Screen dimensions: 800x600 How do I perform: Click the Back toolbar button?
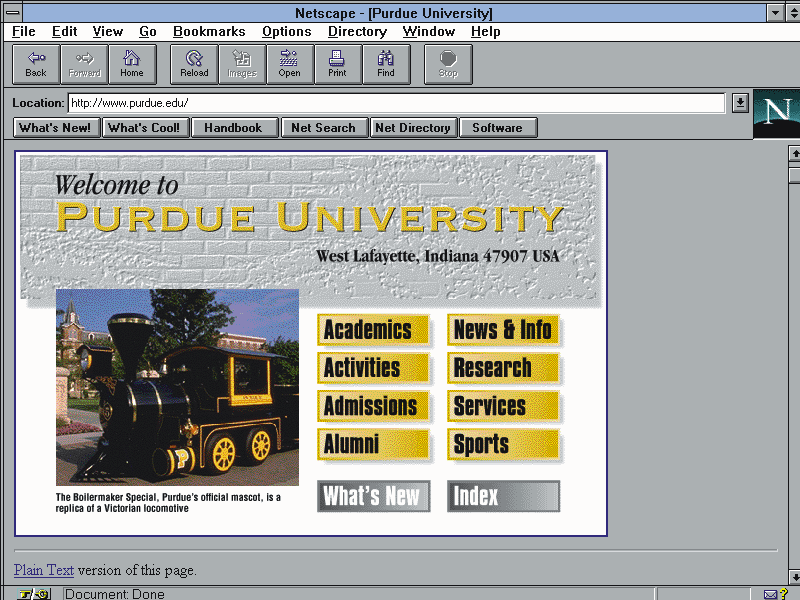tap(36, 64)
